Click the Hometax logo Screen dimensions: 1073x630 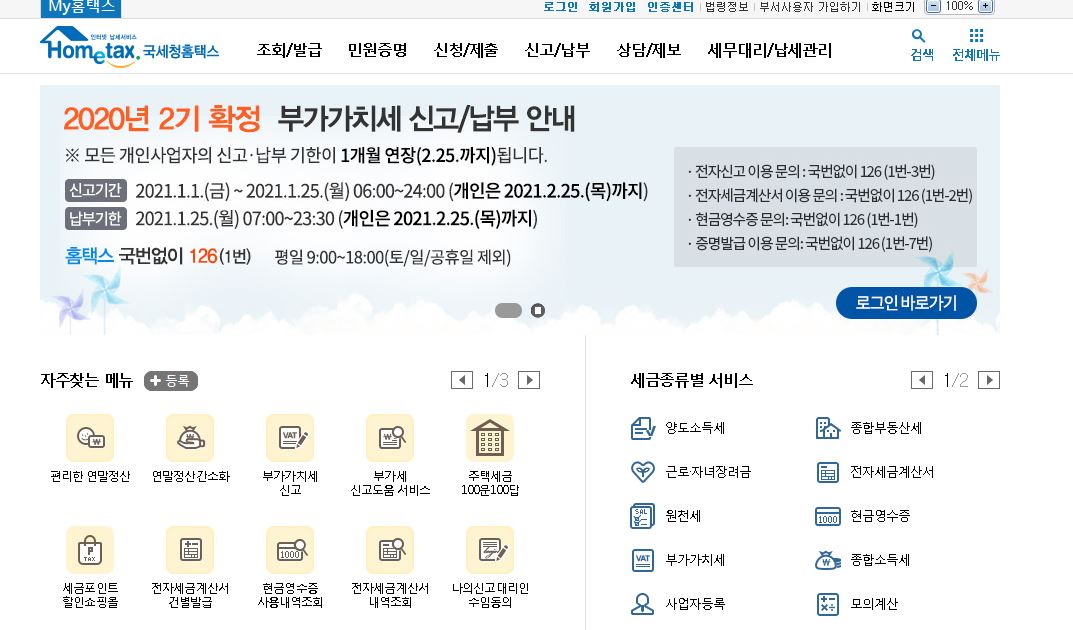pos(130,47)
